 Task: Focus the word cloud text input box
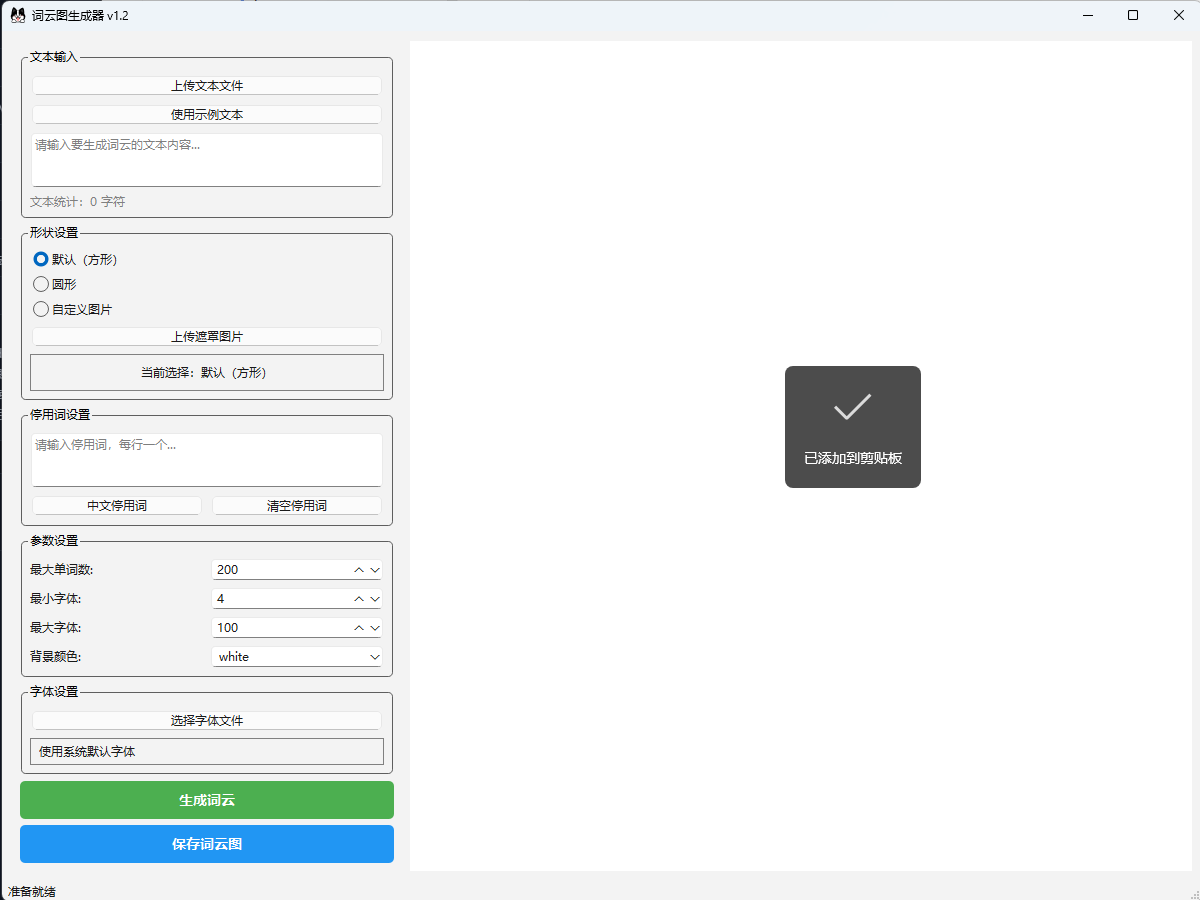[x=207, y=160]
